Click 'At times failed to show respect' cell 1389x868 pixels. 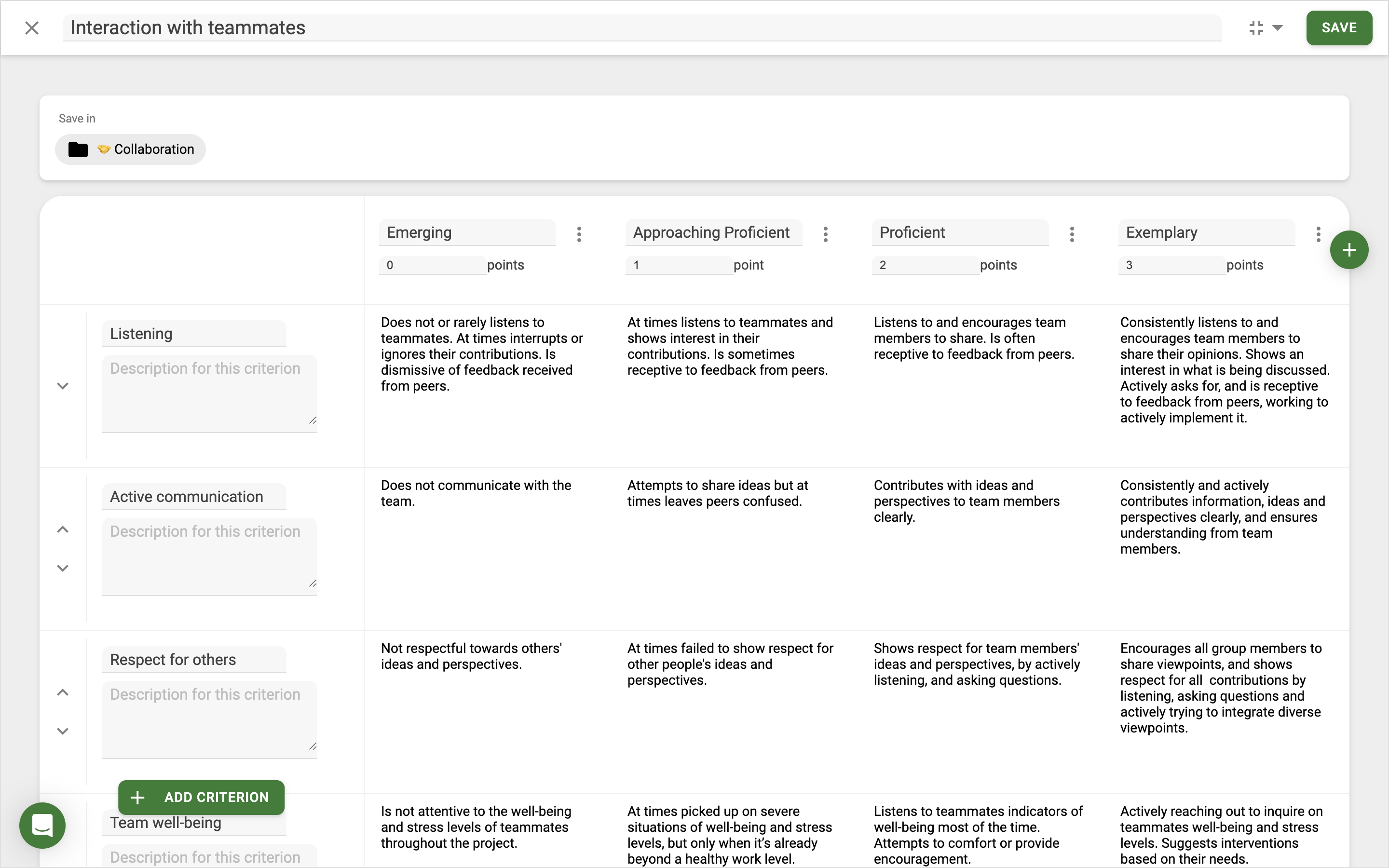tap(730, 664)
